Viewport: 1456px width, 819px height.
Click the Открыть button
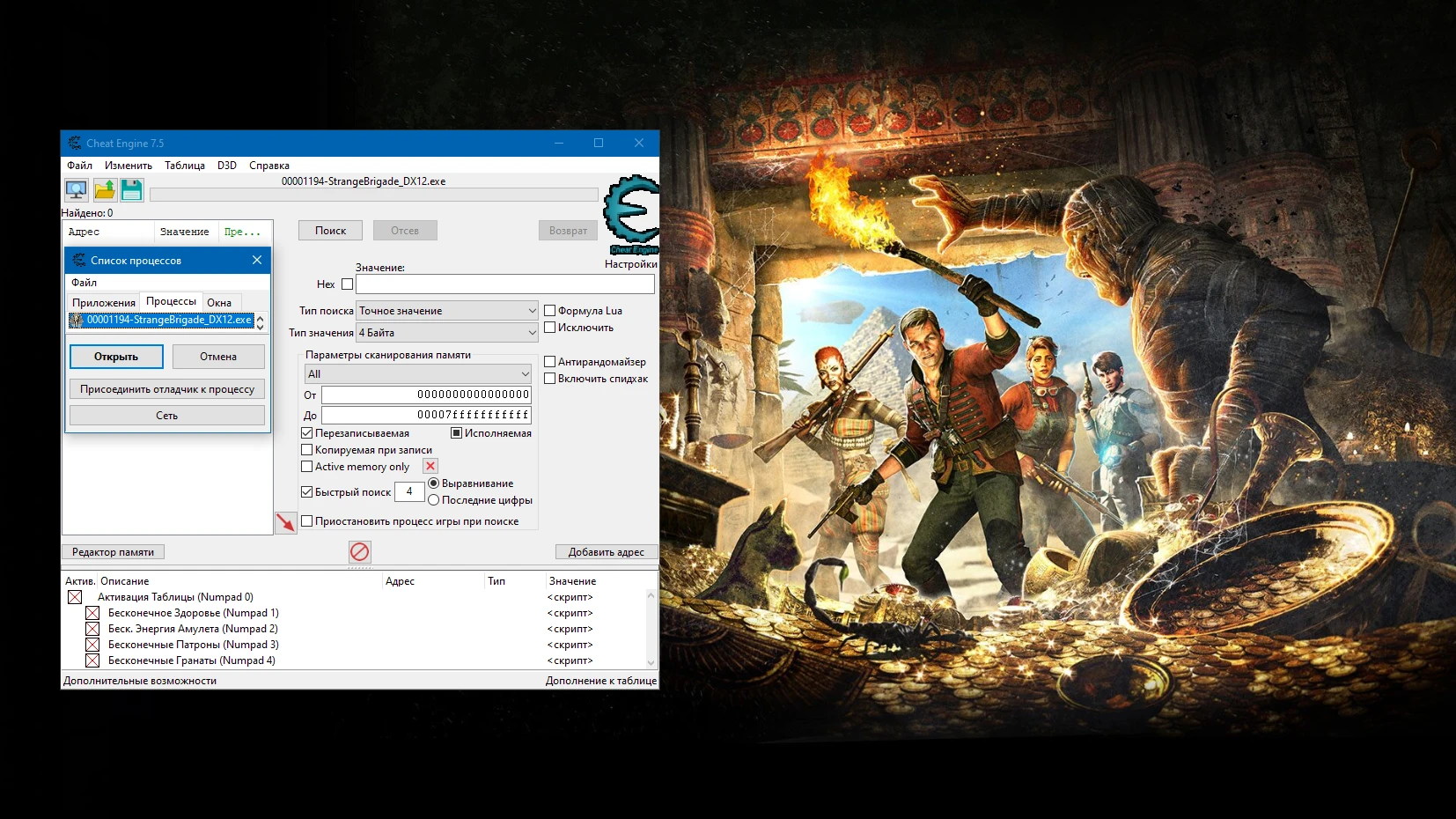pos(115,357)
